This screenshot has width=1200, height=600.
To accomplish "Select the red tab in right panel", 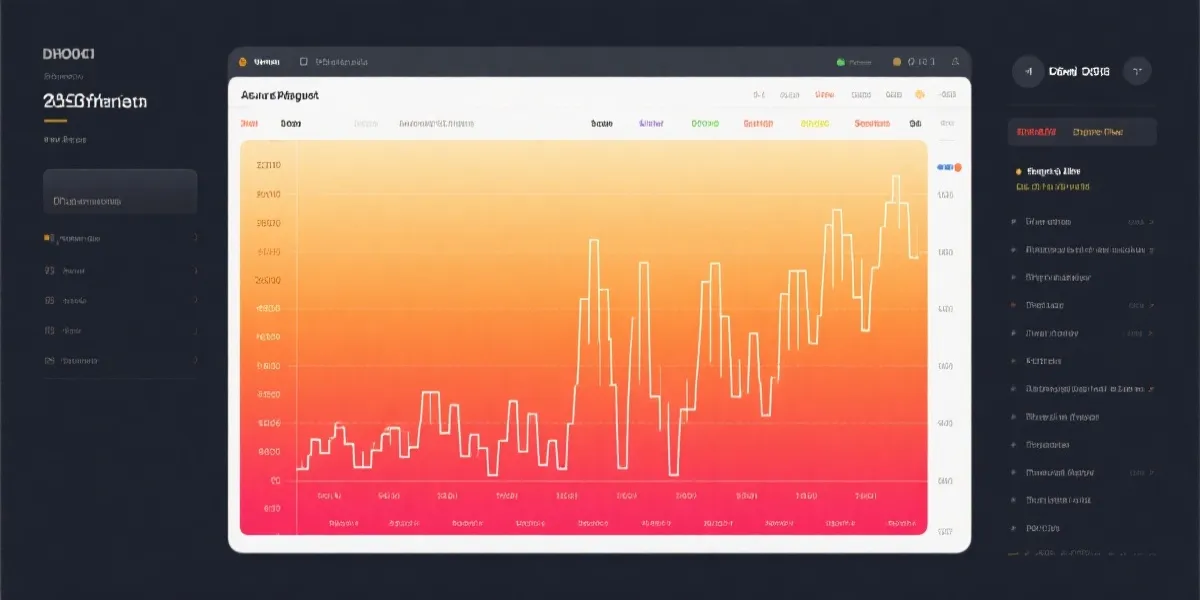I will [1036, 132].
